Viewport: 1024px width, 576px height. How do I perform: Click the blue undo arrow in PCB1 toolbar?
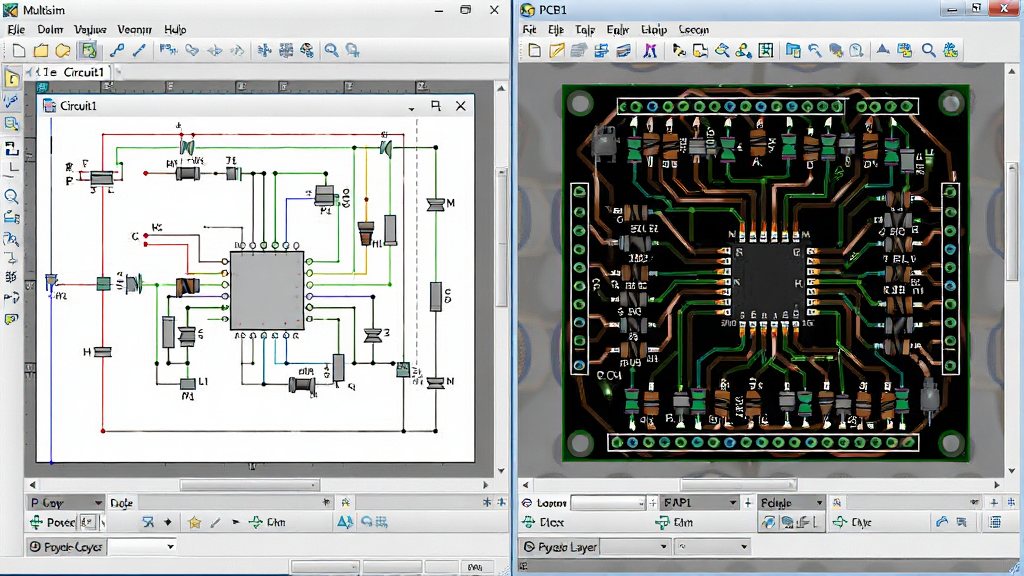[814, 50]
